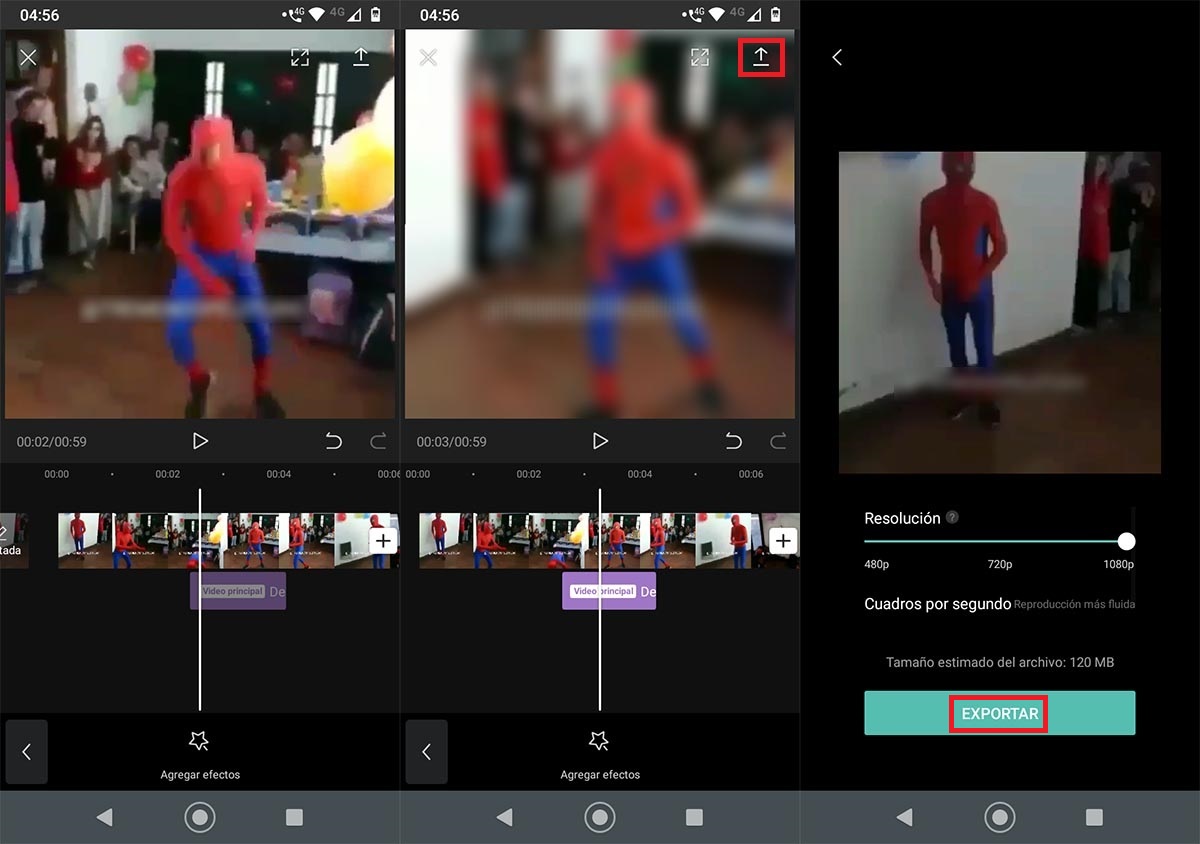Viewport: 1200px width, 844px height.
Task: Tap the export arrow icon highlighted in red
Action: pyautogui.click(x=761, y=57)
